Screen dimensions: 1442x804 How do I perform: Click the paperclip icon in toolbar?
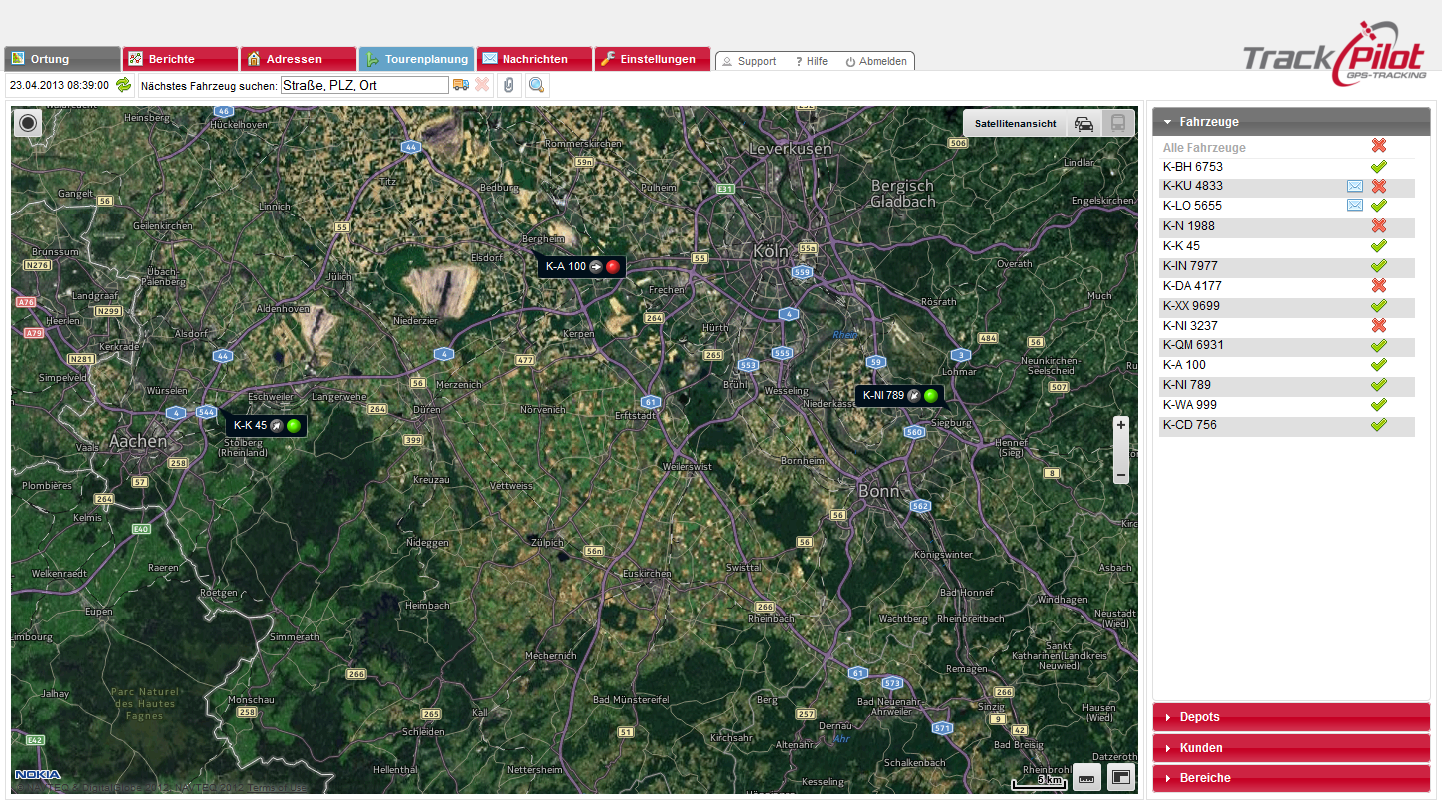(509, 85)
